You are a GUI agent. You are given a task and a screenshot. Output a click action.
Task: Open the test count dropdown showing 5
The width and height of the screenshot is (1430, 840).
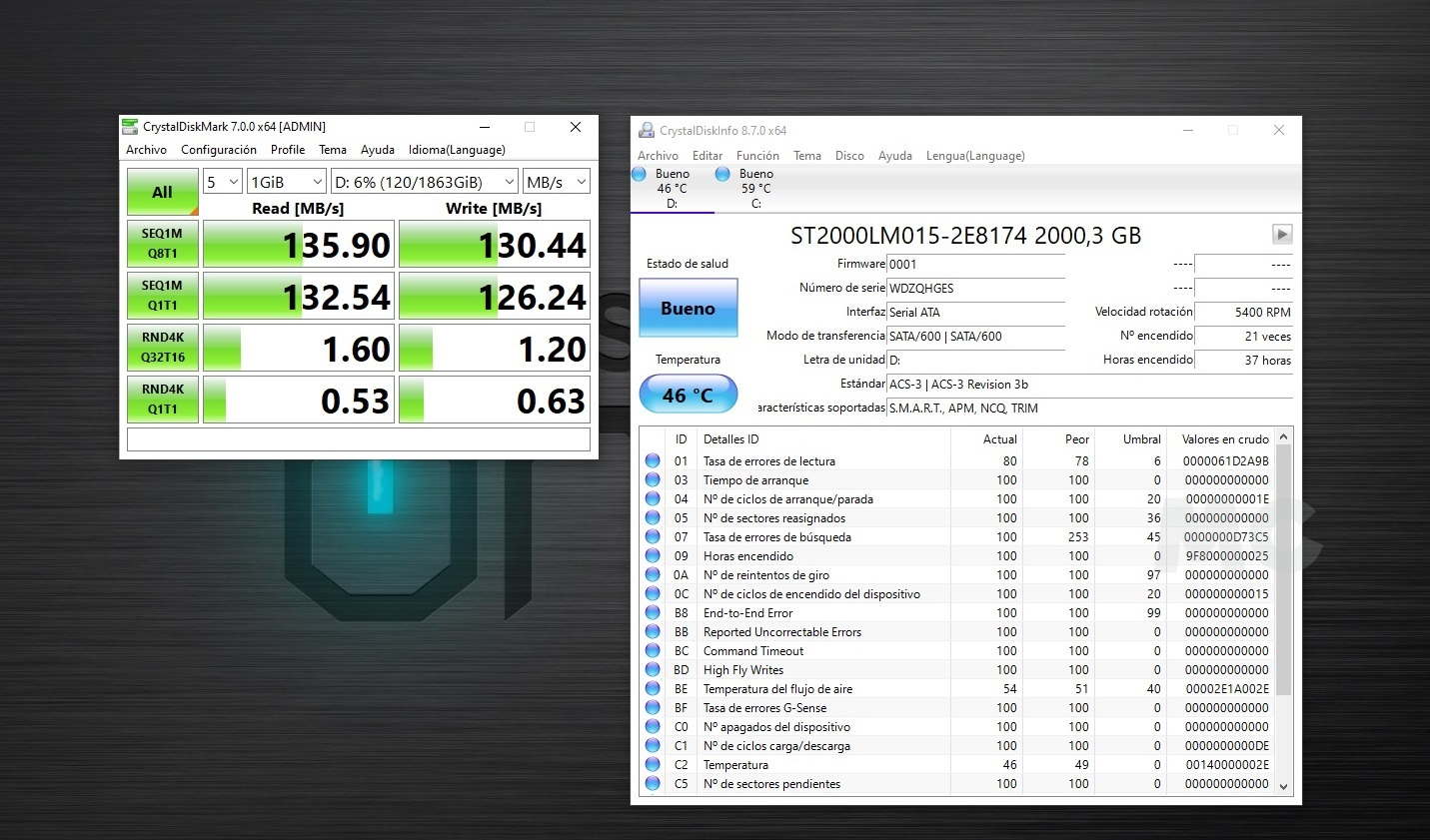pyautogui.click(x=223, y=182)
